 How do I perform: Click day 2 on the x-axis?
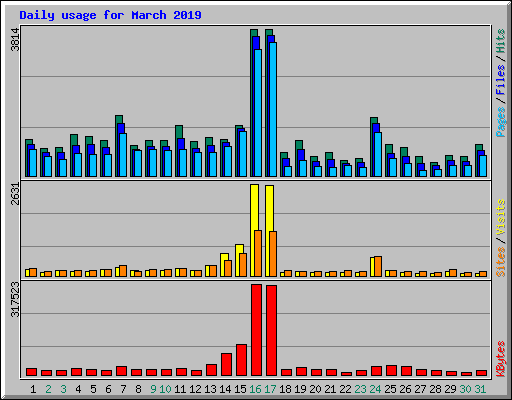tap(48, 389)
